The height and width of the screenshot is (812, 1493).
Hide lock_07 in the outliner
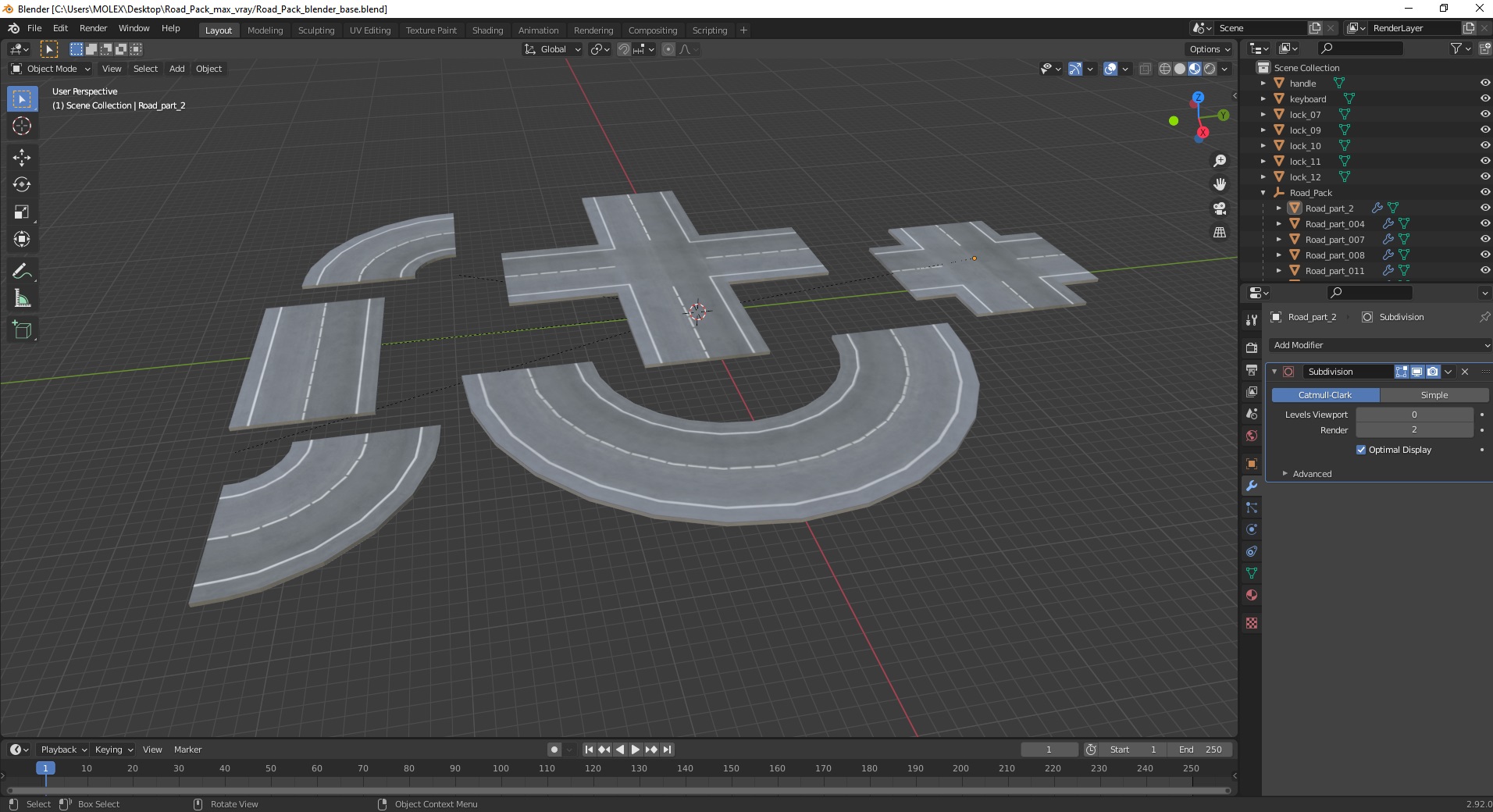[1484, 114]
